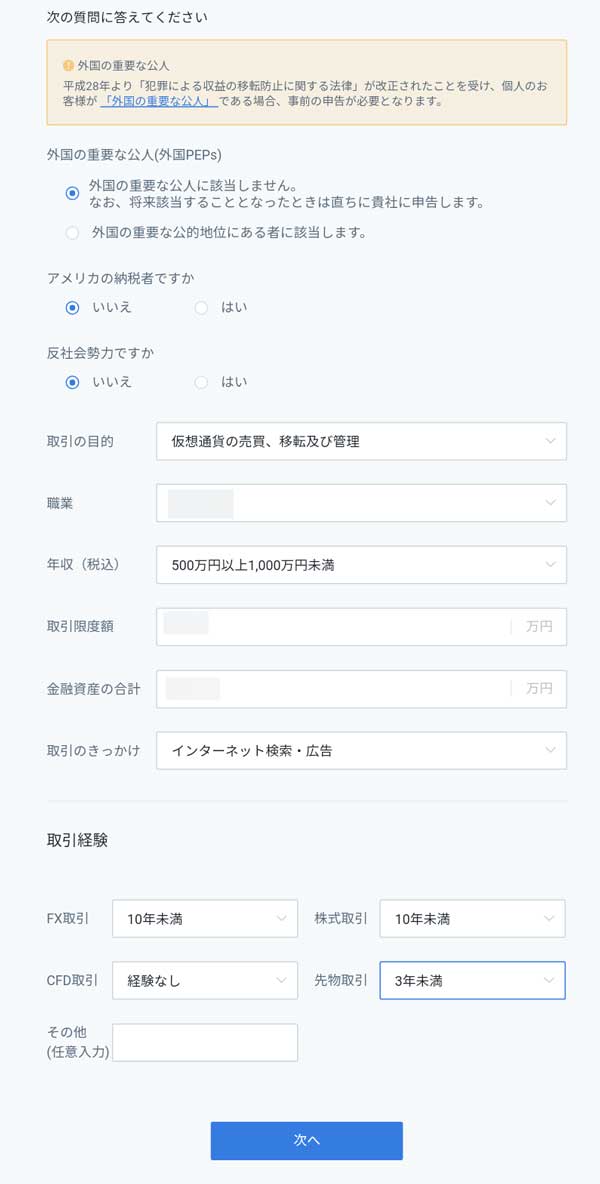Screen dimensions: 600x1184
Task: Select 外国の重要な公的地位にある者に該当します radio option
Action: tap(72, 233)
